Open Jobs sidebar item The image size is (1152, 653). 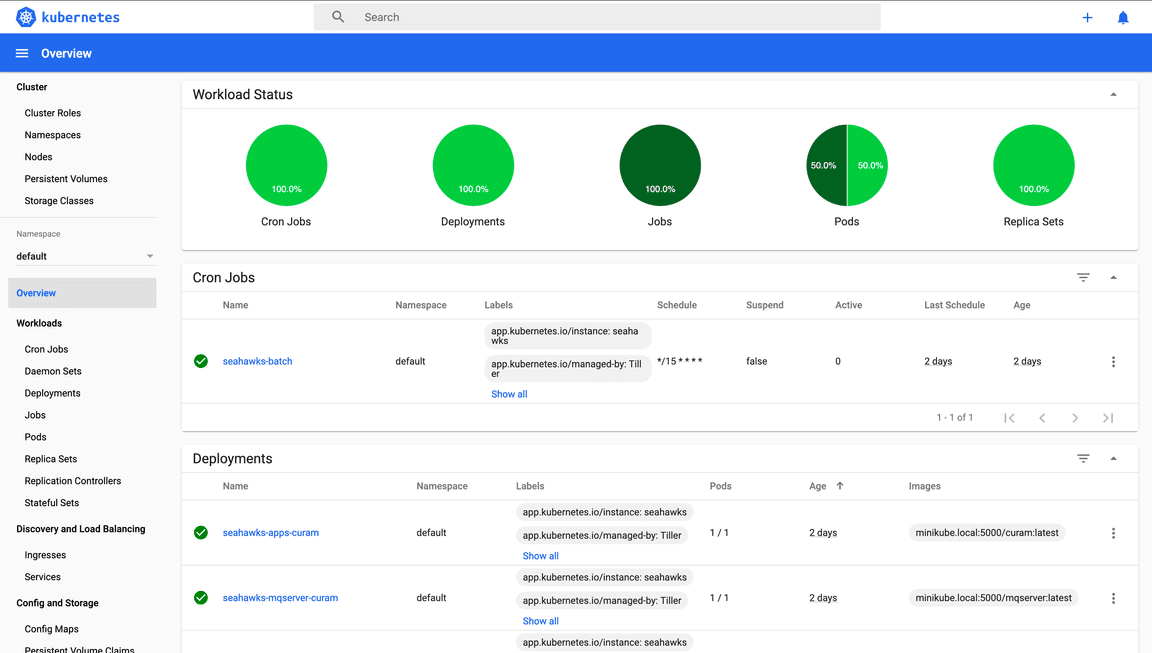(x=35, y=416)
